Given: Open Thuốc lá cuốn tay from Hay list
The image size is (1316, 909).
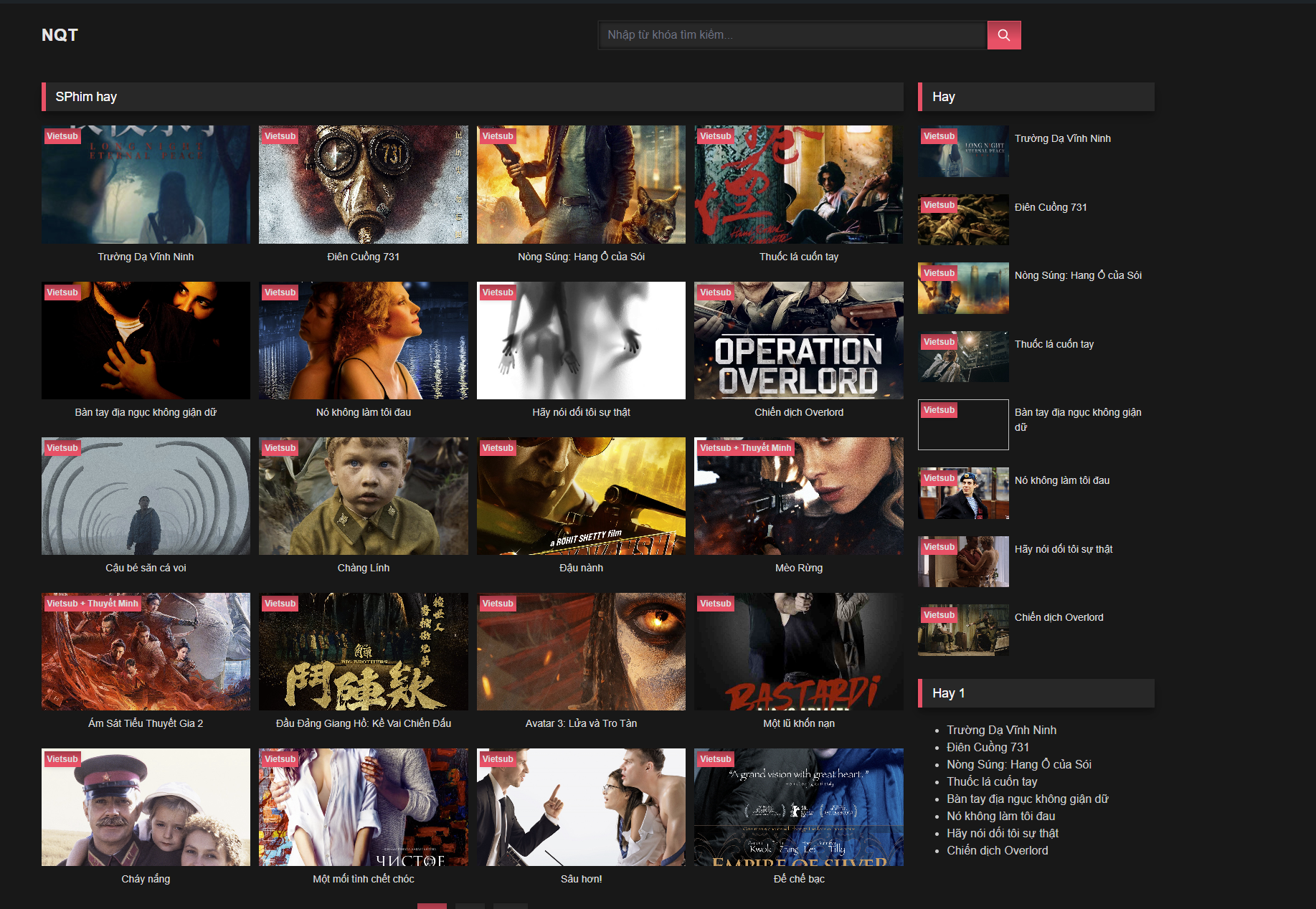Looking at the screenshot, I should pyautogui.click(x=1054, y=343).
